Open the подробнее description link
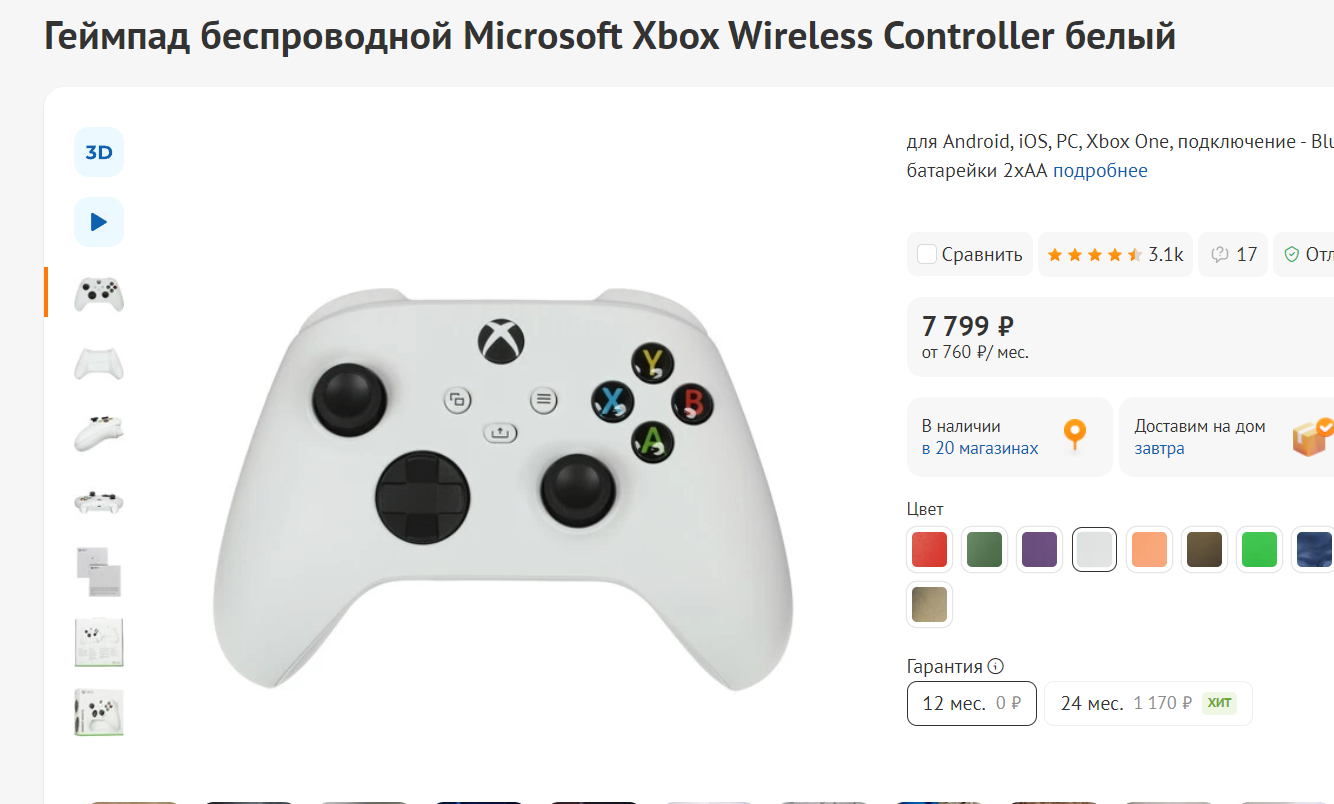 (1100, 171)
